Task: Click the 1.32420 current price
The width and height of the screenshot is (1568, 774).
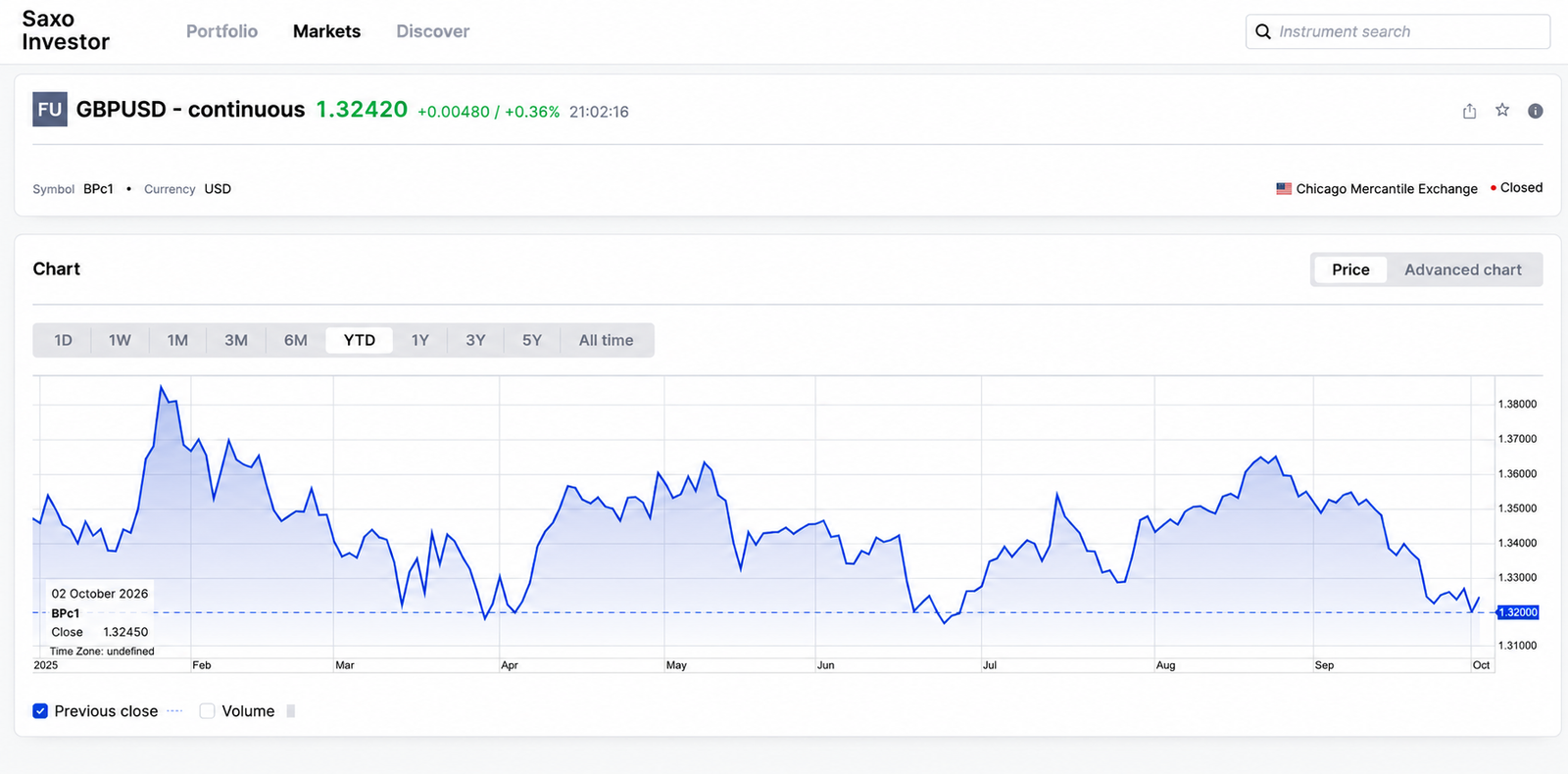Action: (362, 110)
